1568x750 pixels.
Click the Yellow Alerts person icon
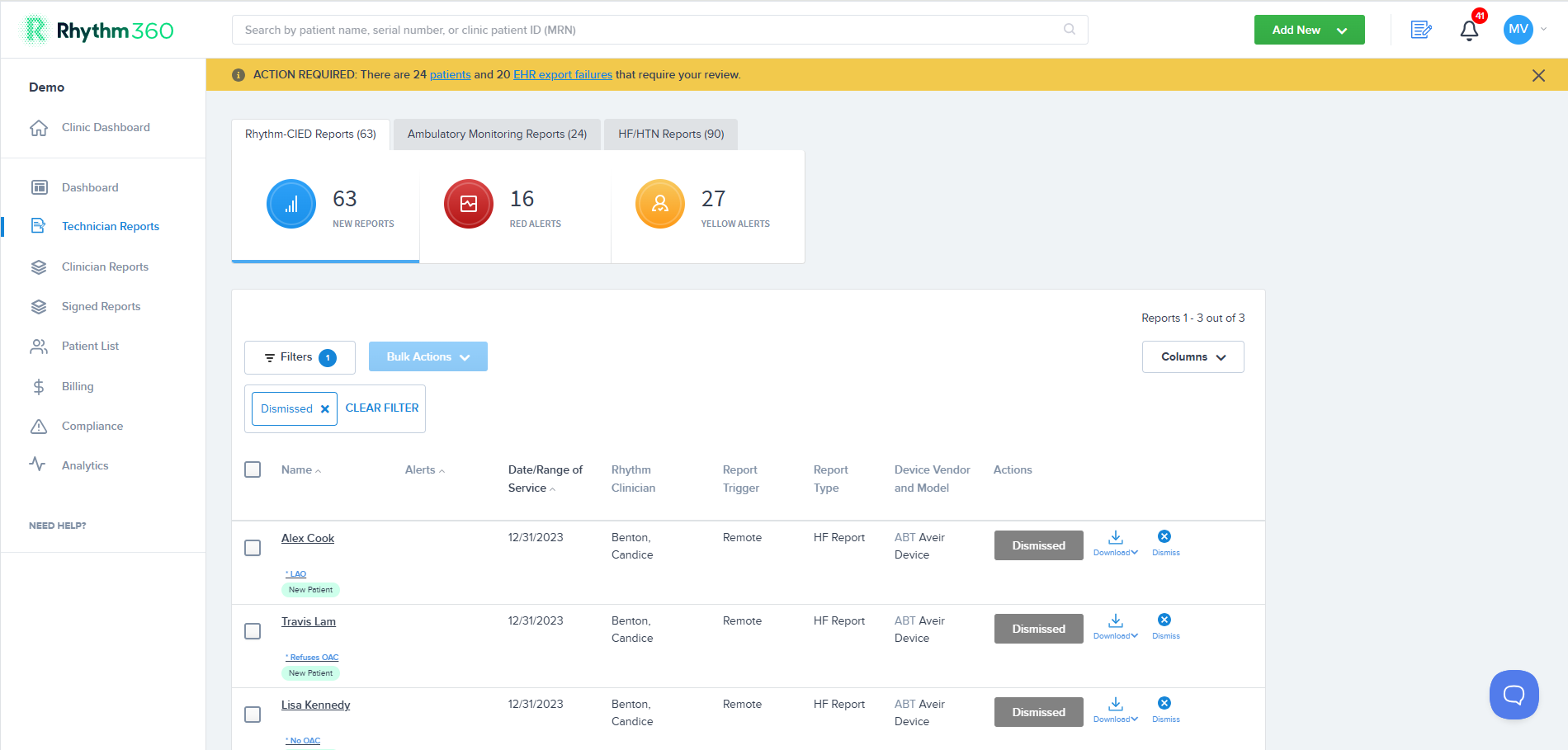tap(660, 204)
